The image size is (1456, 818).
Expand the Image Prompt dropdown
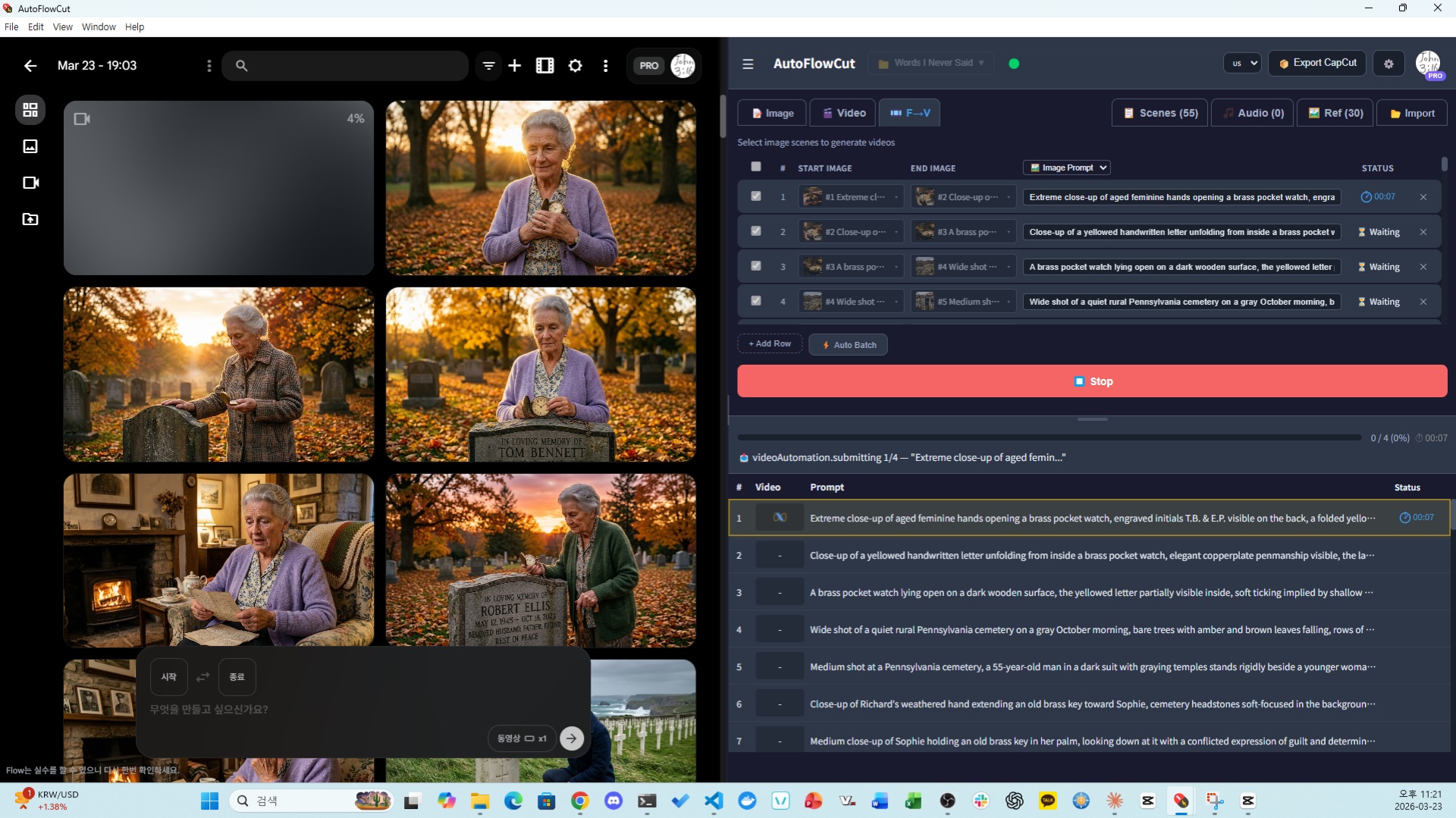click(x=1068, y=168)
